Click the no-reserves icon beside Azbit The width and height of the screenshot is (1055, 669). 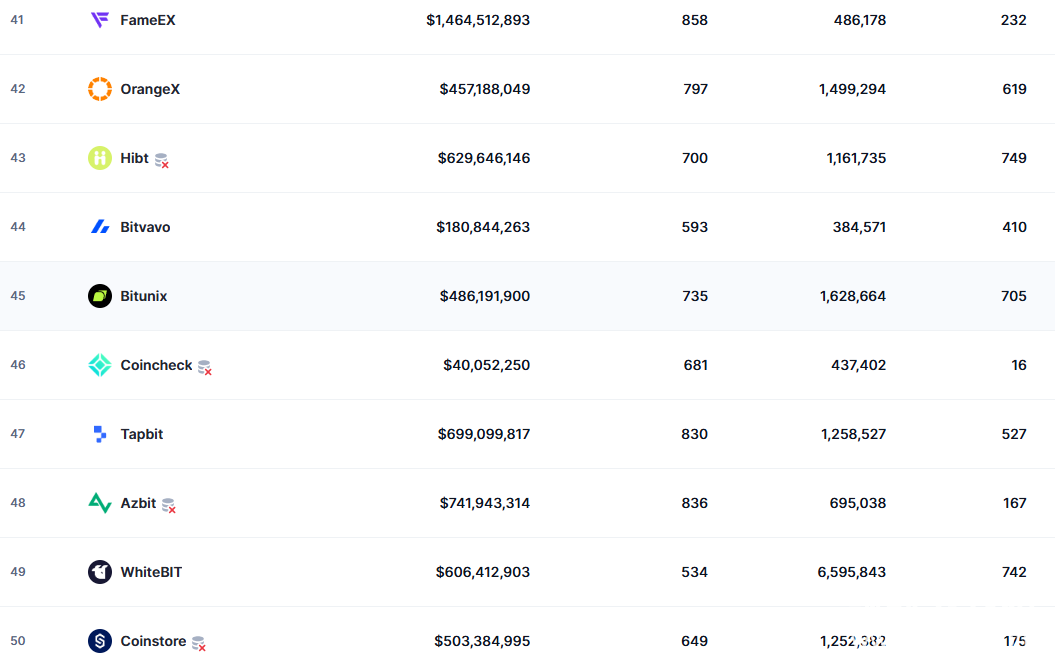(x=169, y=505)
